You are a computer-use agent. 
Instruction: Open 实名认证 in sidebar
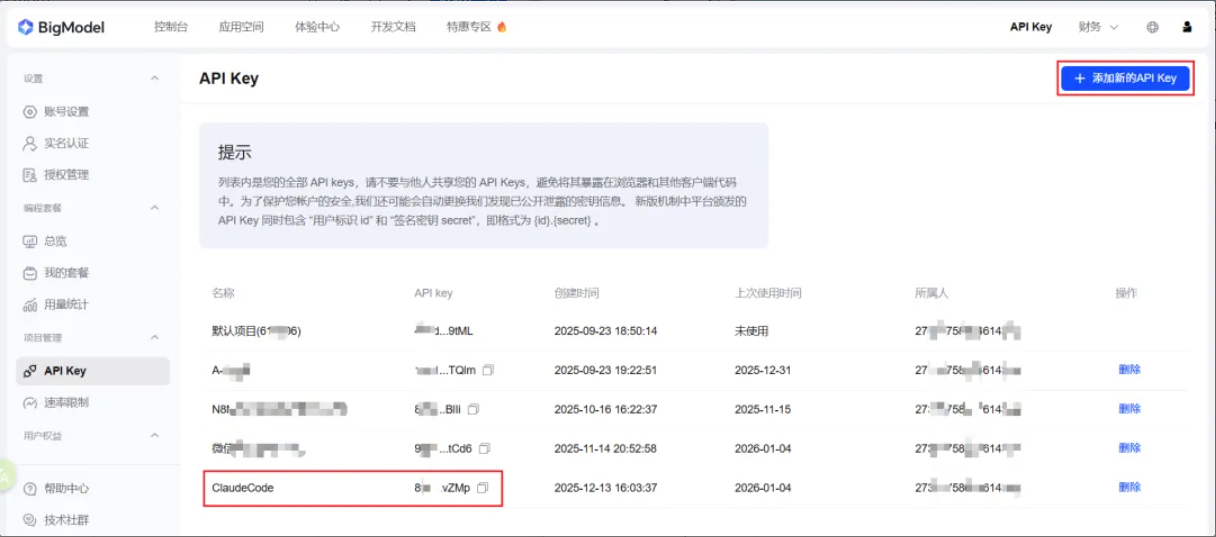66,143
